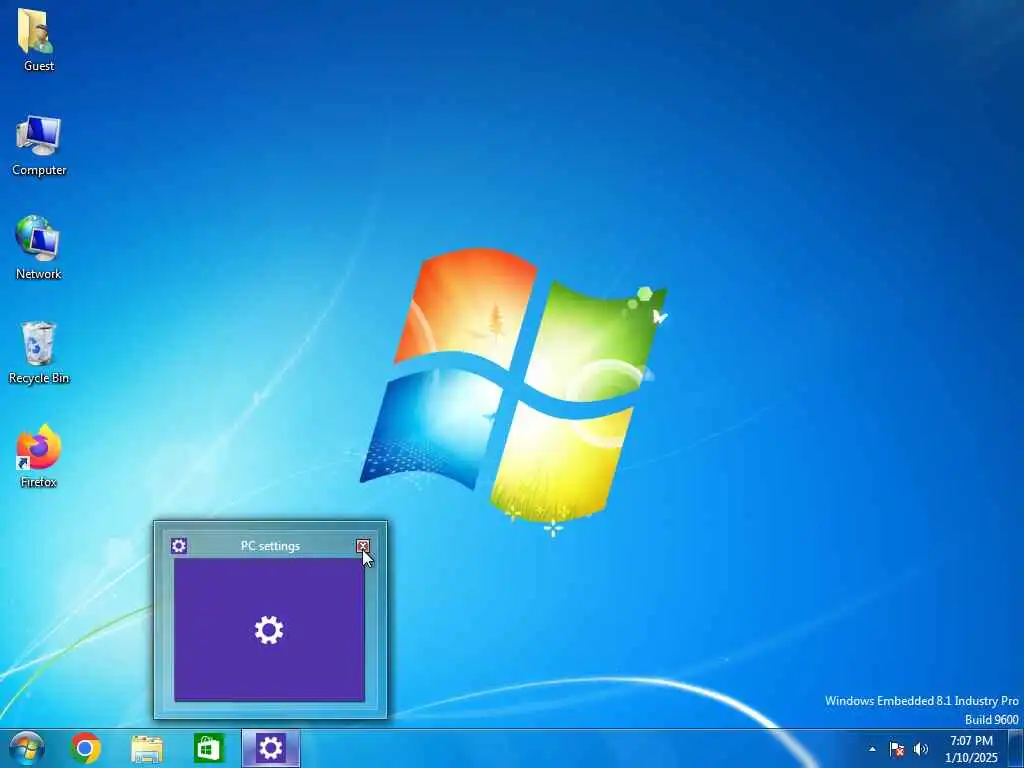The width and height of the screenshot is (1024, 768).
Task: Select the Recycle Bin label text
Action: [39, 378]
